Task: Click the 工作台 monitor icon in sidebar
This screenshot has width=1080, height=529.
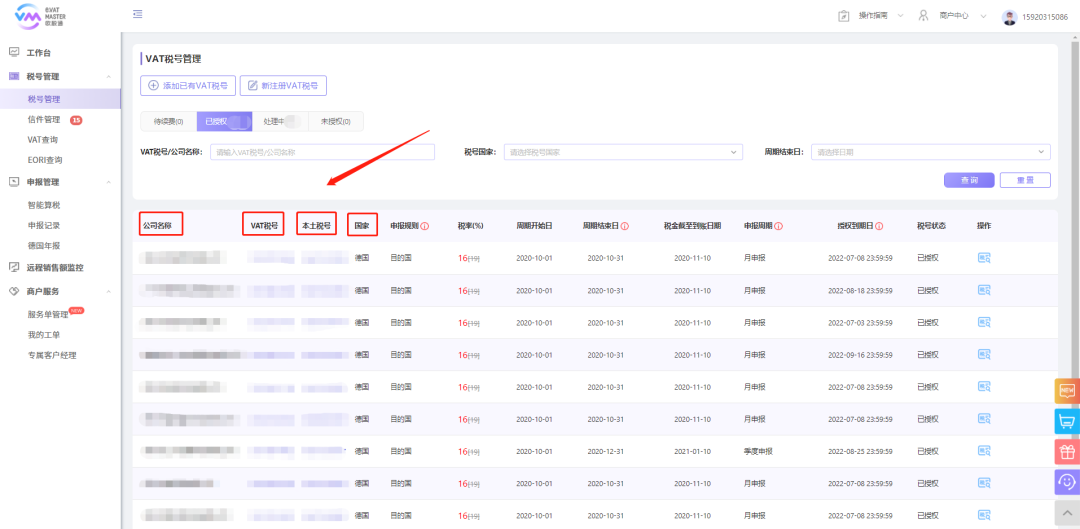Action: click(14, 52)
